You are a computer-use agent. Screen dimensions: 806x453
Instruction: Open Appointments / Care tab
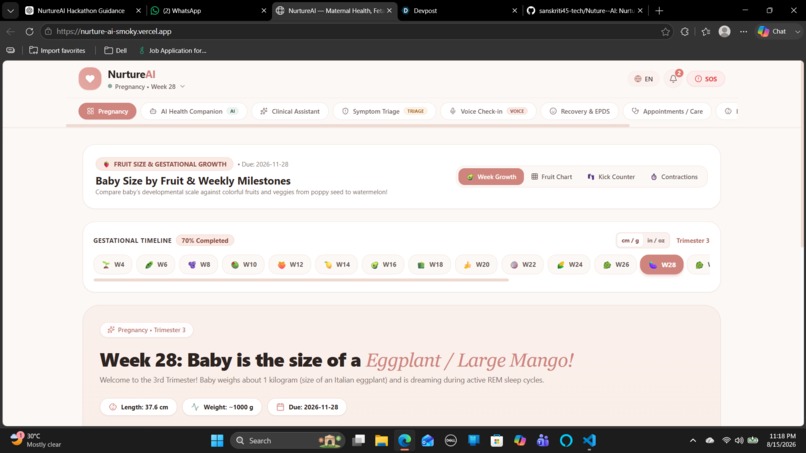point(667,111)
